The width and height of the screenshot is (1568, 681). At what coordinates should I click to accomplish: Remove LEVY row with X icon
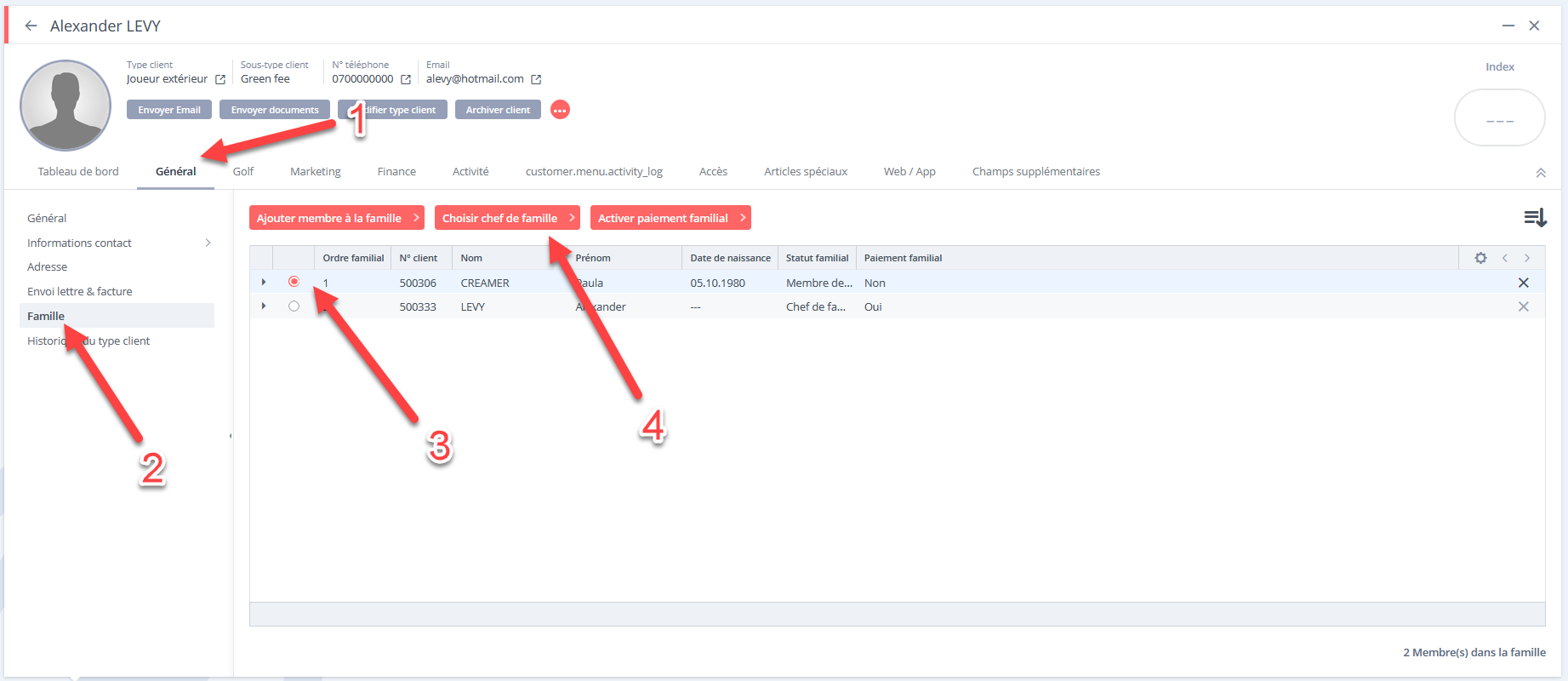pos(1524,306)
